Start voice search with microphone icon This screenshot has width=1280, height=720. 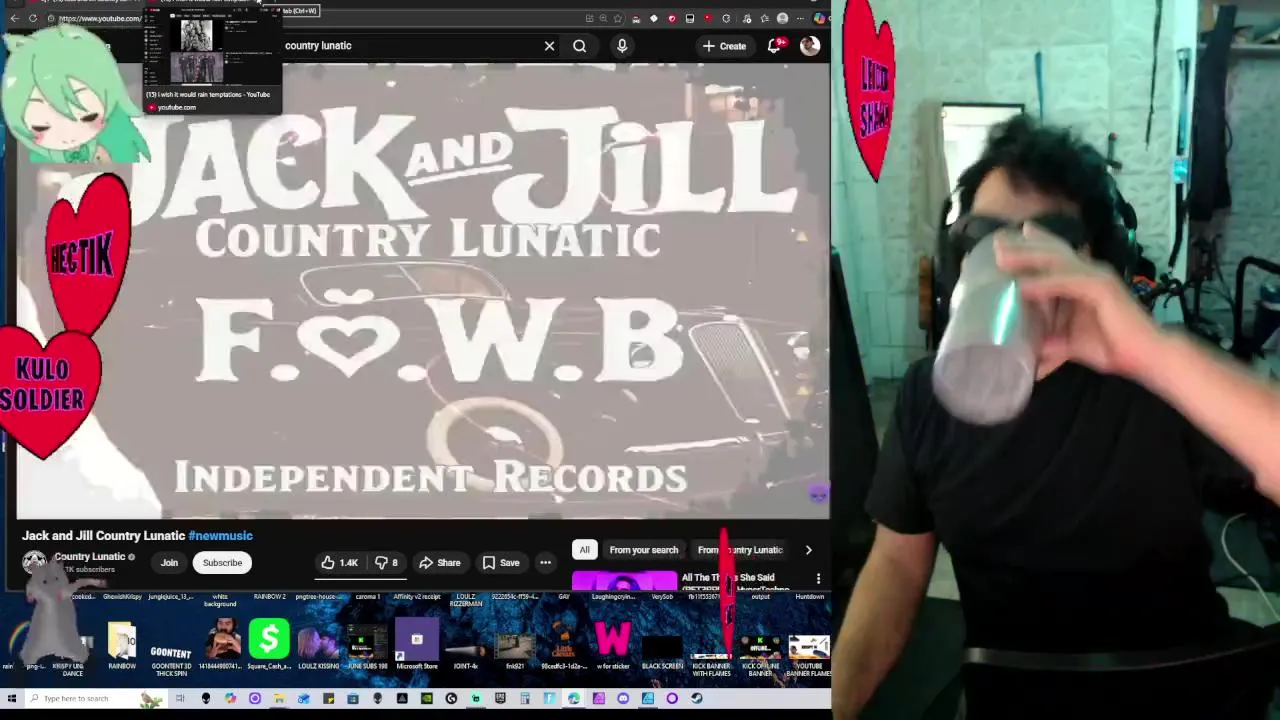tap(622, 45)
